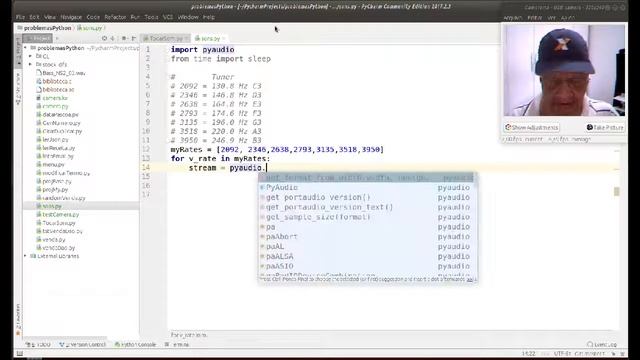The width and height of the screenshot is (640, 360).
Task: Open the Run menu
Action: [x=135, y=17]
